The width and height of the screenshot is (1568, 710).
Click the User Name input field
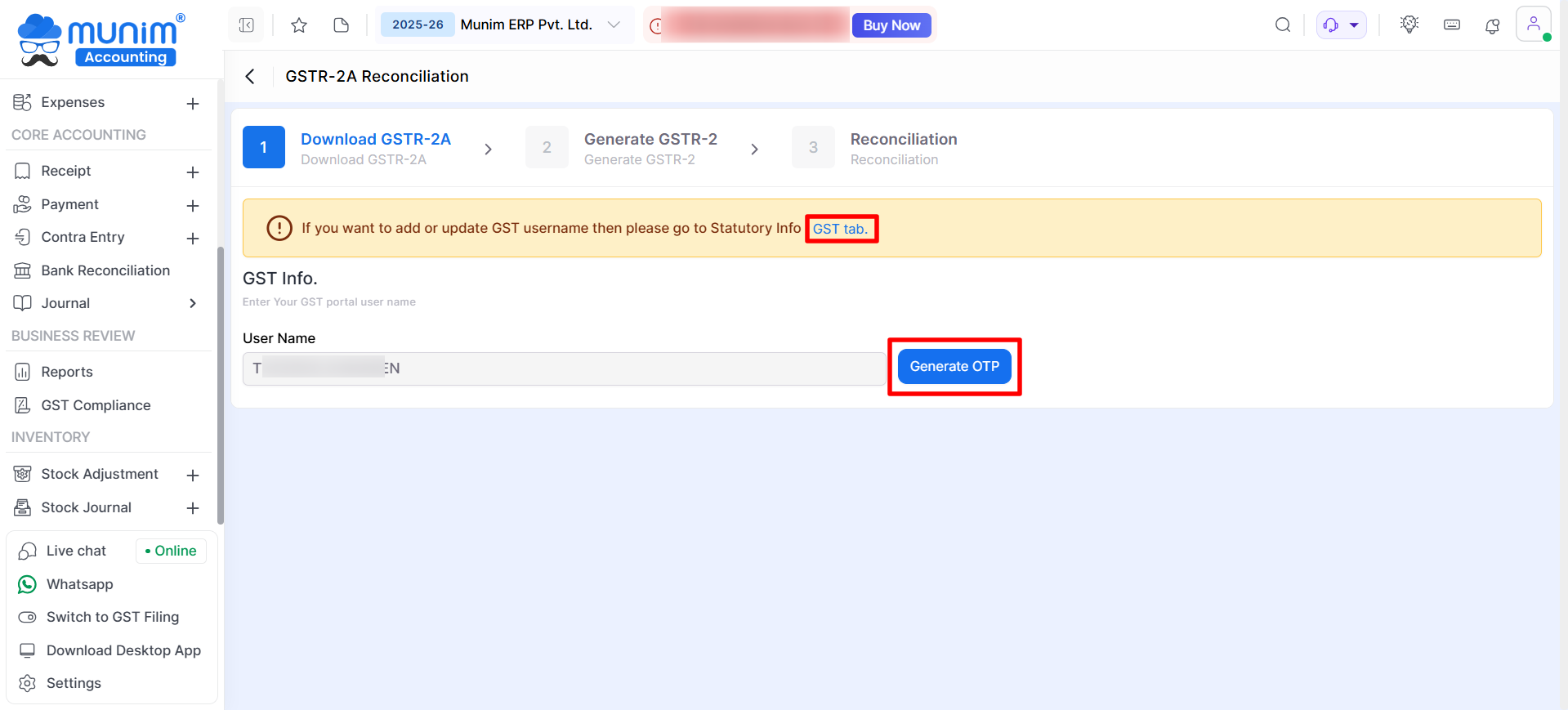(x=564, y=368)
